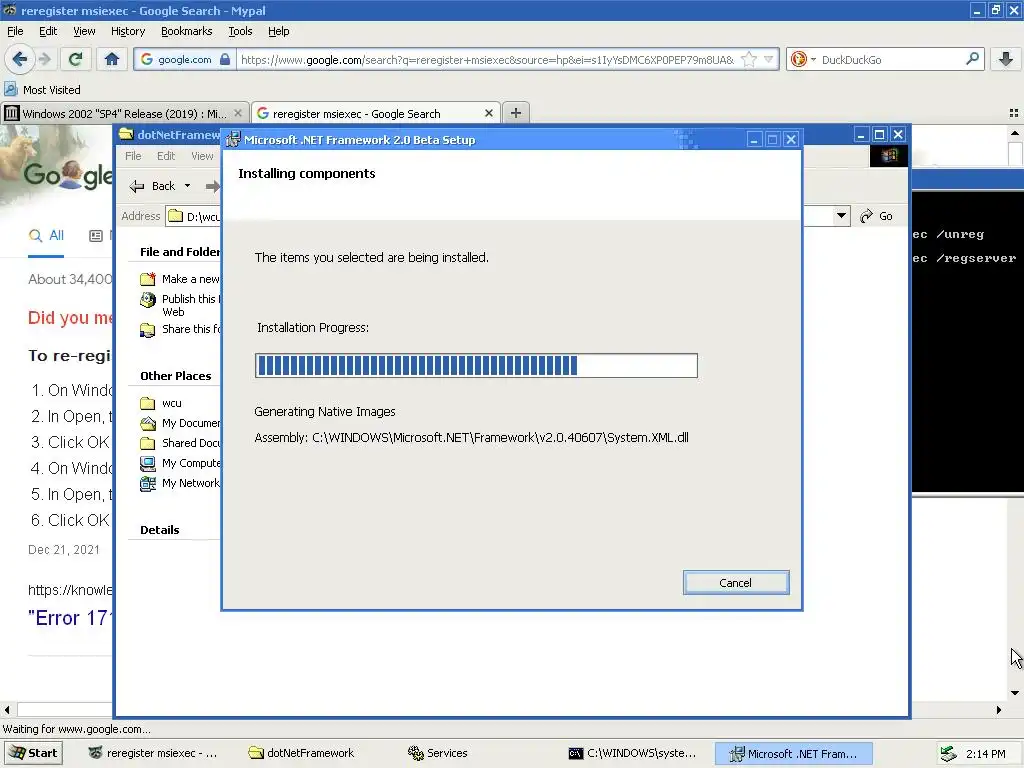Screen dimensions: 1024x768
Task: Click the tab list grid icon
Action: point(1014,113)
